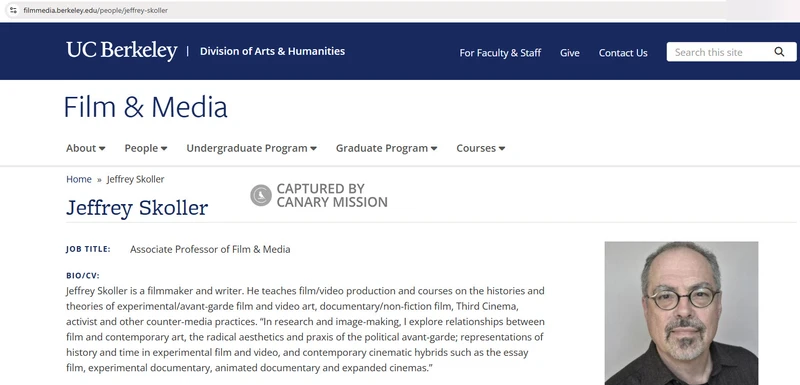Viewport: 800px width, 385px height.
Task: Expand the Courses menu
Action: [x=481, y=148]
